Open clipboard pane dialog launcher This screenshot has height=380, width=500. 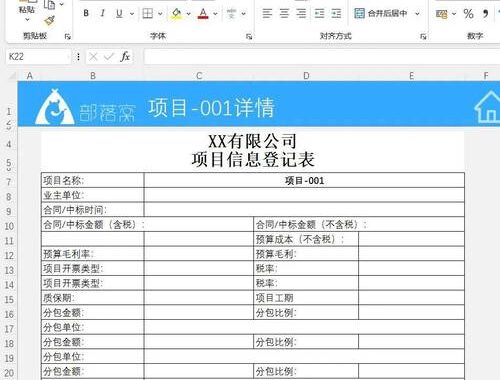68,36
